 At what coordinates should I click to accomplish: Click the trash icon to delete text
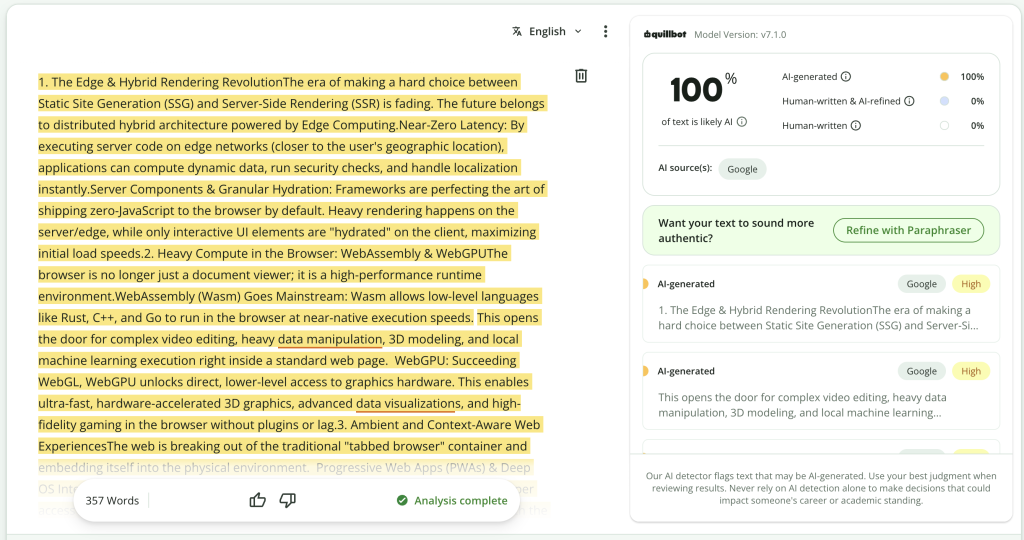pos(581,76)
